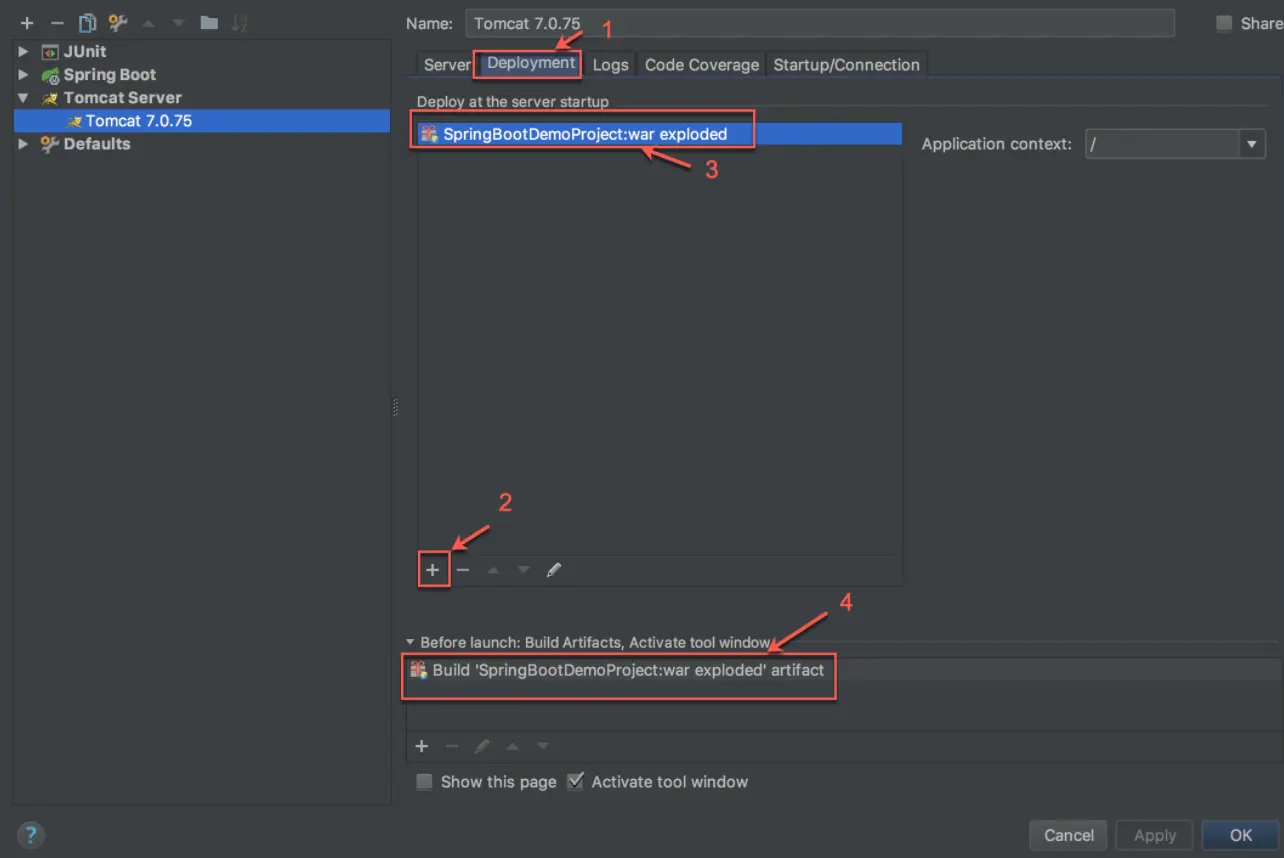This screenshot has width=1284, height=858.
Task: Select the JUnit tree item
Action: 85,51
